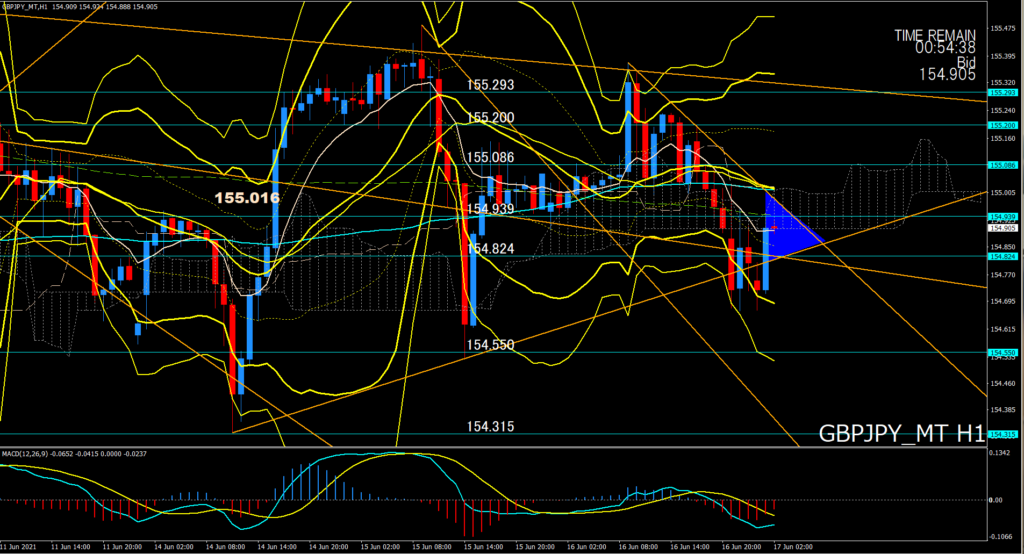The height and width of the screenshot is (554, 1024).
Task: Click the 154.850 price scale value
Action: [1002, 247]
